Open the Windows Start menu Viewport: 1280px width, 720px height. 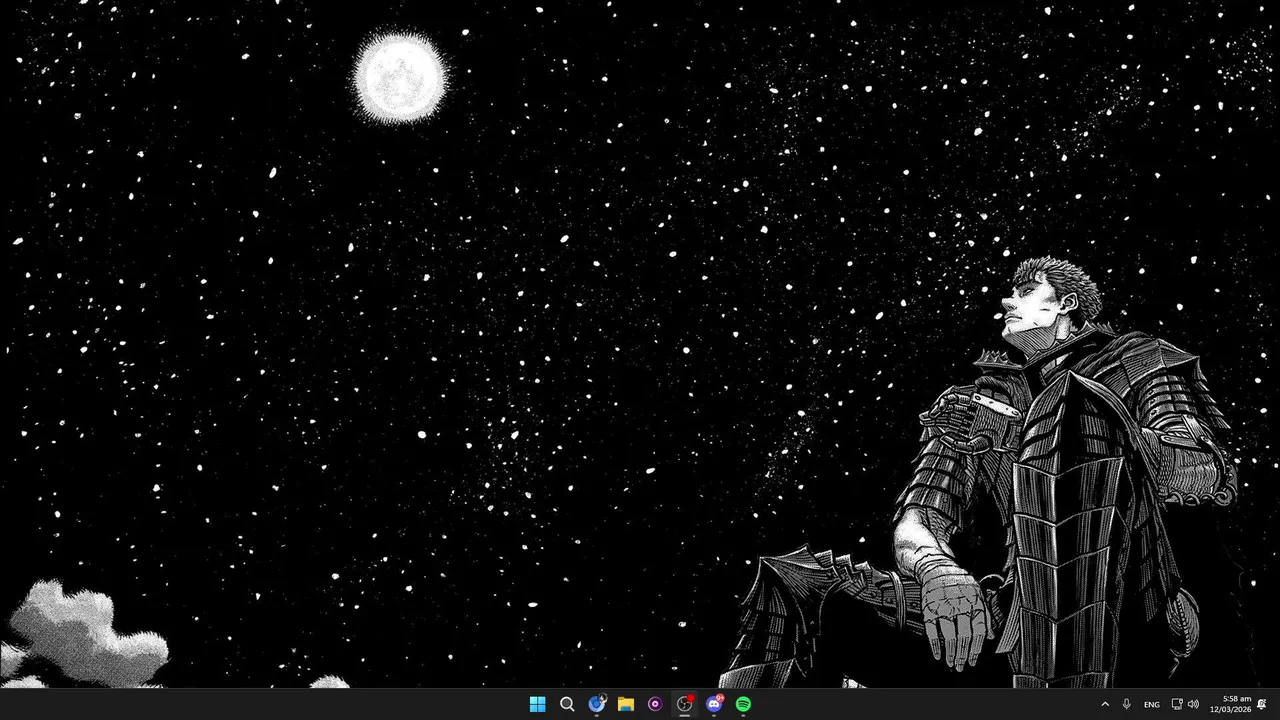pos(537,704)
